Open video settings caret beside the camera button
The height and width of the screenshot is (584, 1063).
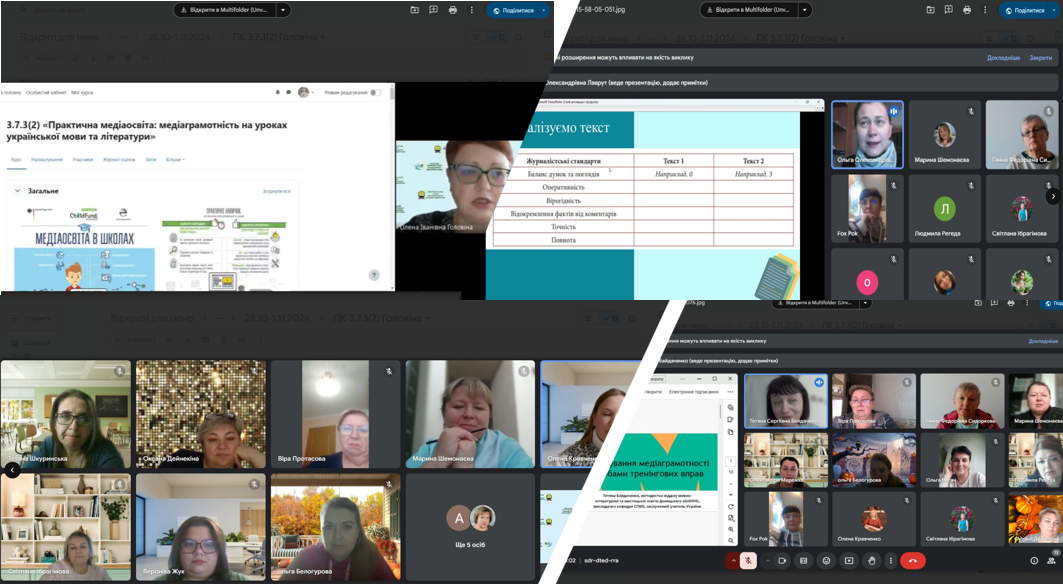768,560
